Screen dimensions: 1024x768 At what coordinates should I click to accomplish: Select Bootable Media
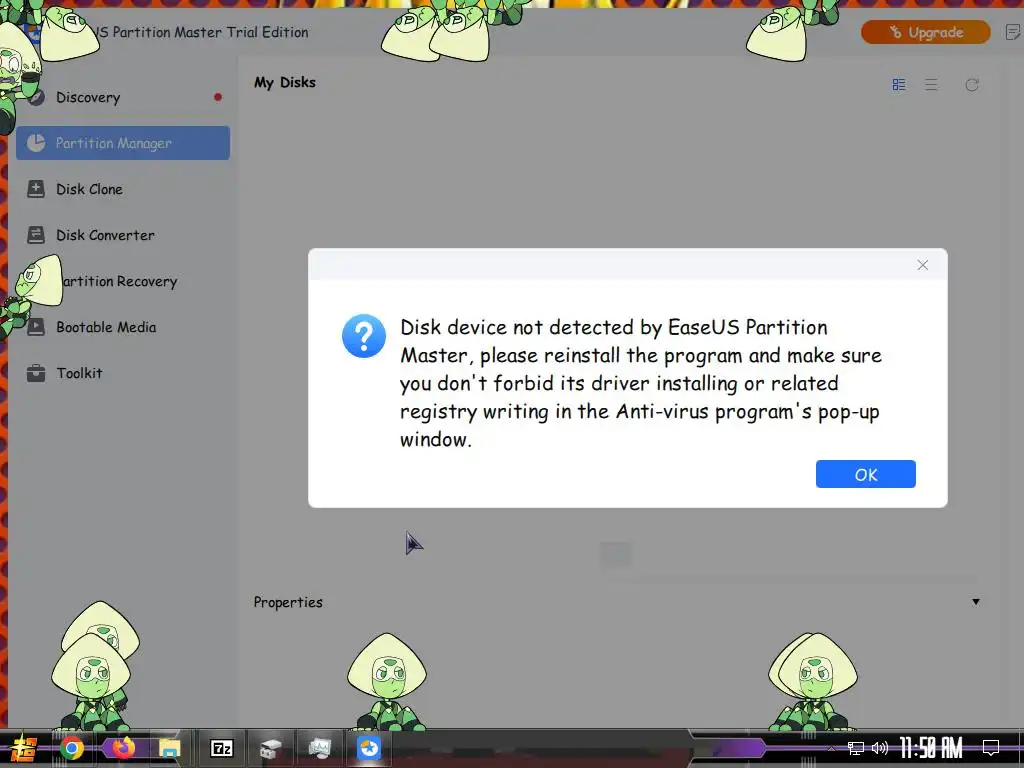(x=123, y=327)
